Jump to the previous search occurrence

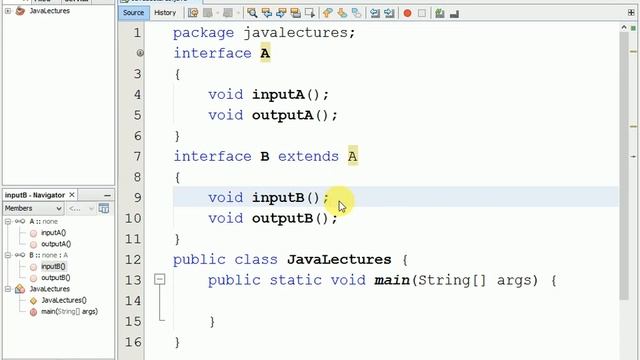[267, 13]
